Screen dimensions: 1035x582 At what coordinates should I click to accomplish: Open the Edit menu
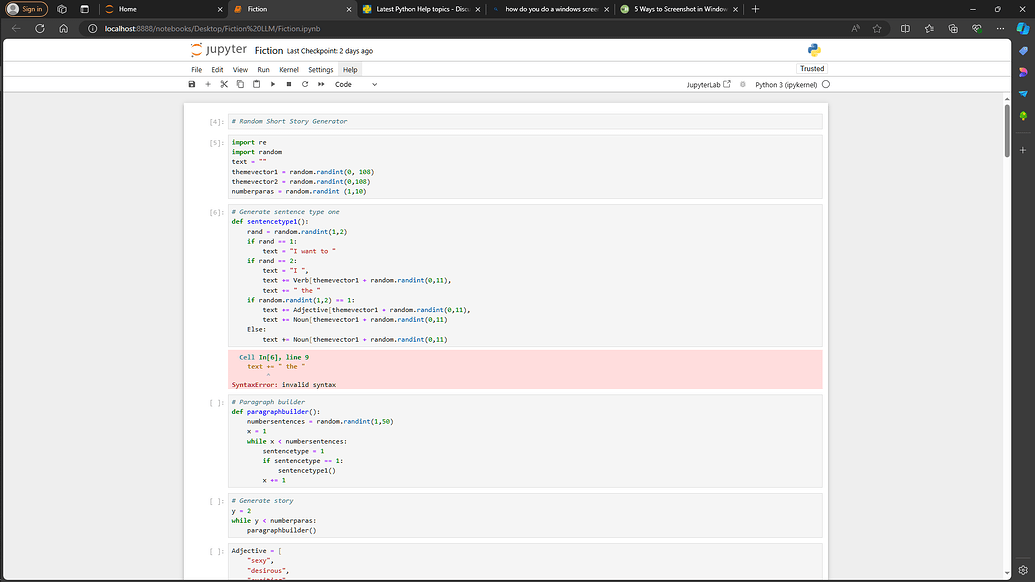coord(217,69)
